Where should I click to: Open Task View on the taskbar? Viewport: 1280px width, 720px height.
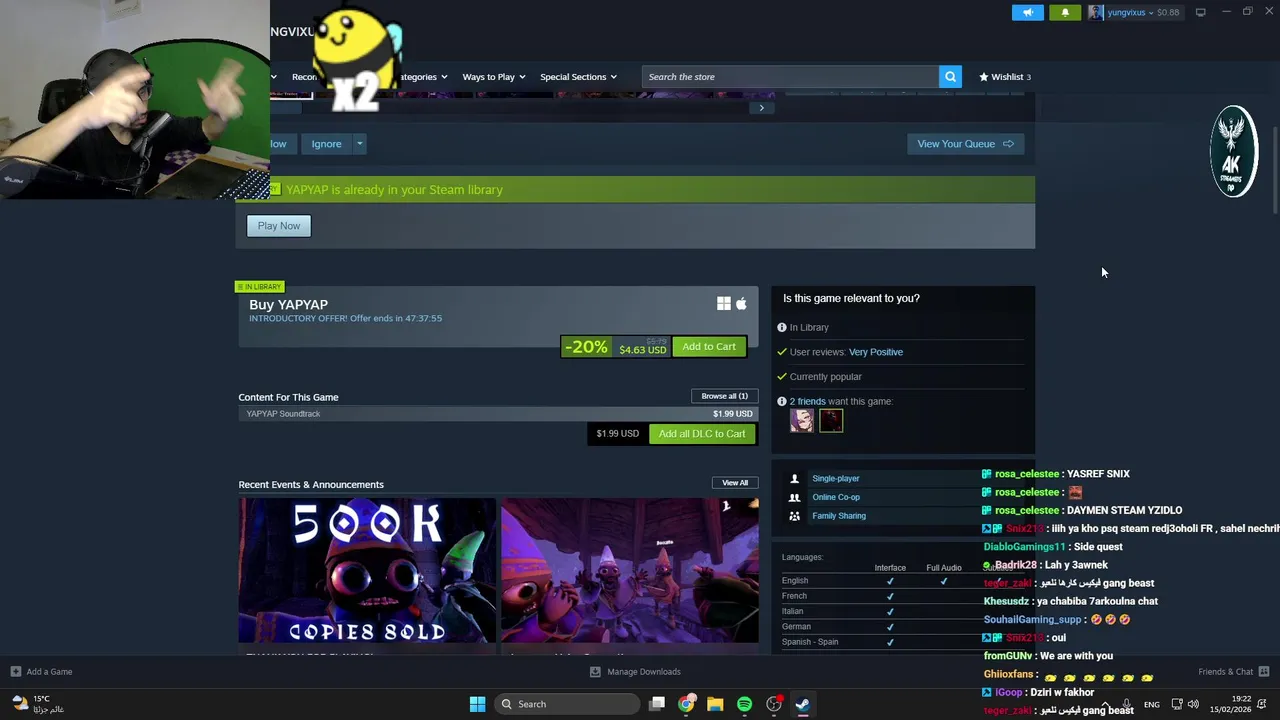click(657, 704)
